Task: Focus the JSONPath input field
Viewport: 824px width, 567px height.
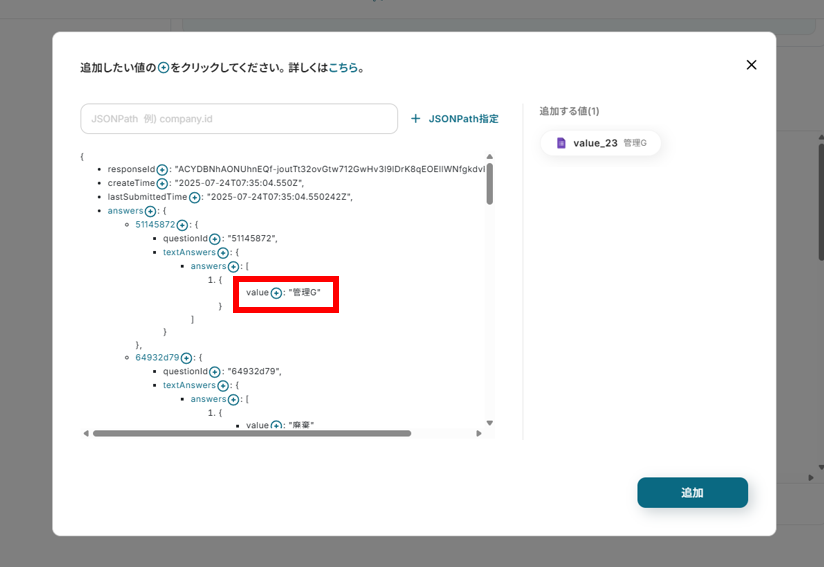Action: (239, 119)
